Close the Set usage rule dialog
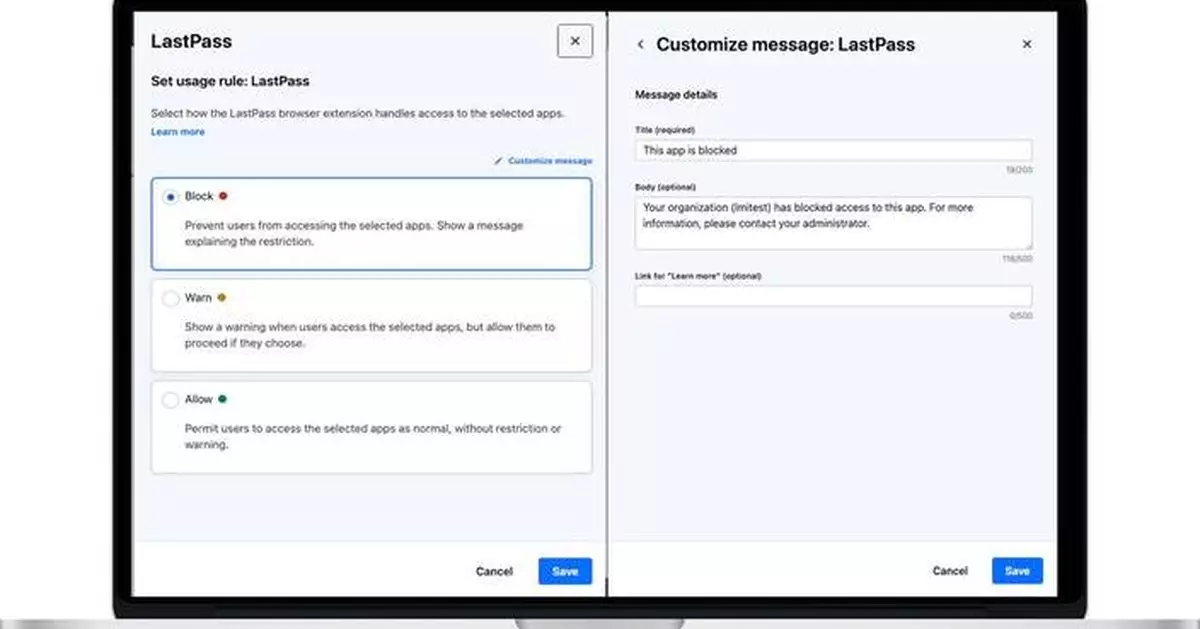Viewport: 1200px width, 629px height. [574, 41]
